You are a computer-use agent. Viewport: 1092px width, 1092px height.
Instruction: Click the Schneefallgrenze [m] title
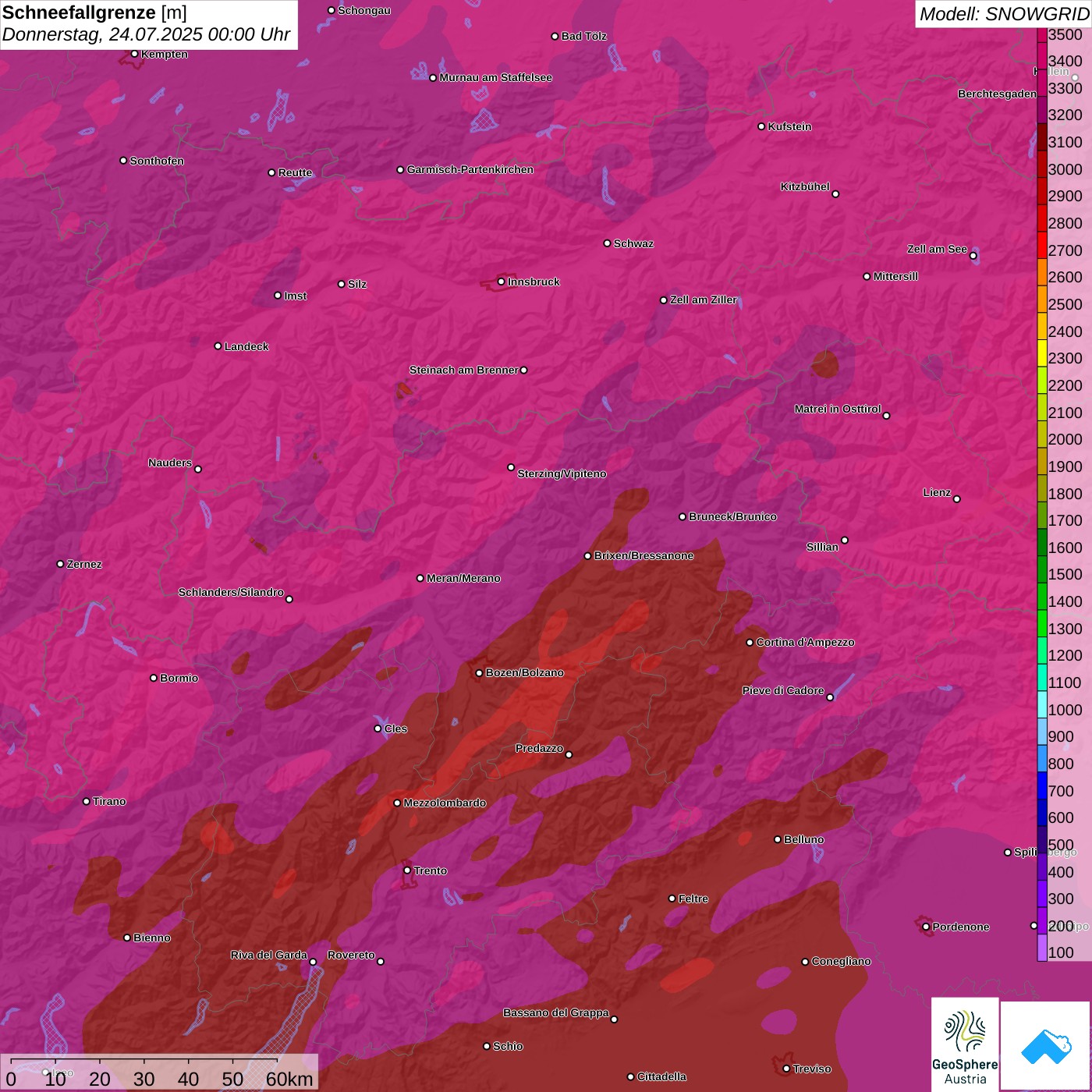(94, 12)
